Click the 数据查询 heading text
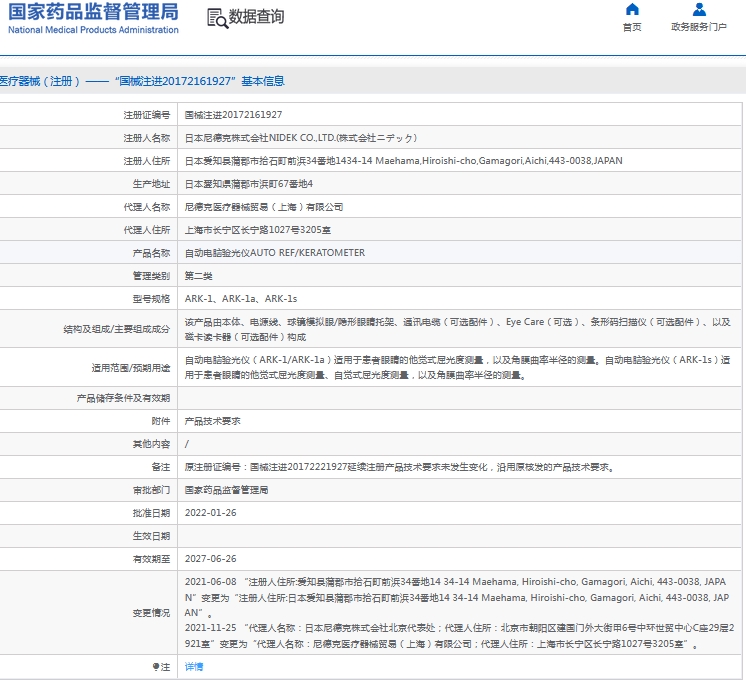The width and height of the screenshot is (746, 682). coord(256,17)
